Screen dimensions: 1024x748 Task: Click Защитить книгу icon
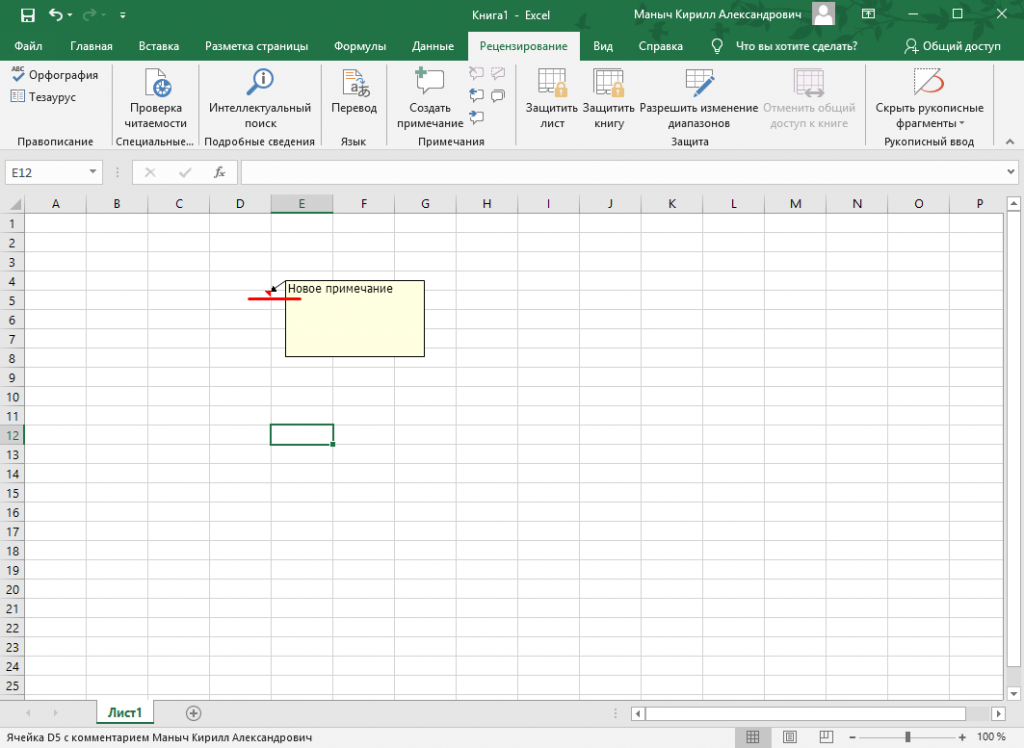pyautogui.click(x=608, y=85)
